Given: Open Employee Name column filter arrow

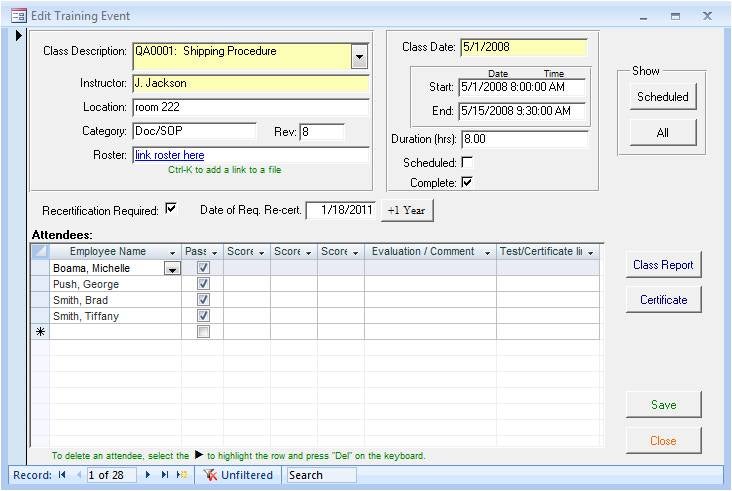Looking at the screenshot, I should pyautogui.click(x=172, y=253).
